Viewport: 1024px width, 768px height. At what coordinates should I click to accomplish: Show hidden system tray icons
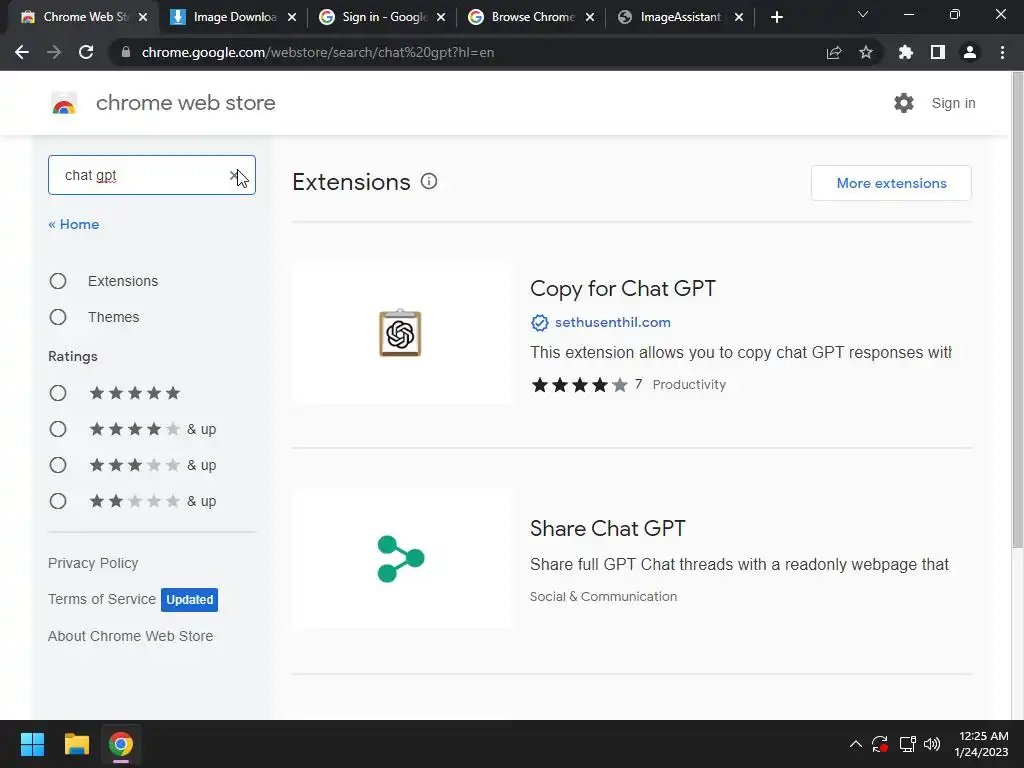[x=856, y=744]
